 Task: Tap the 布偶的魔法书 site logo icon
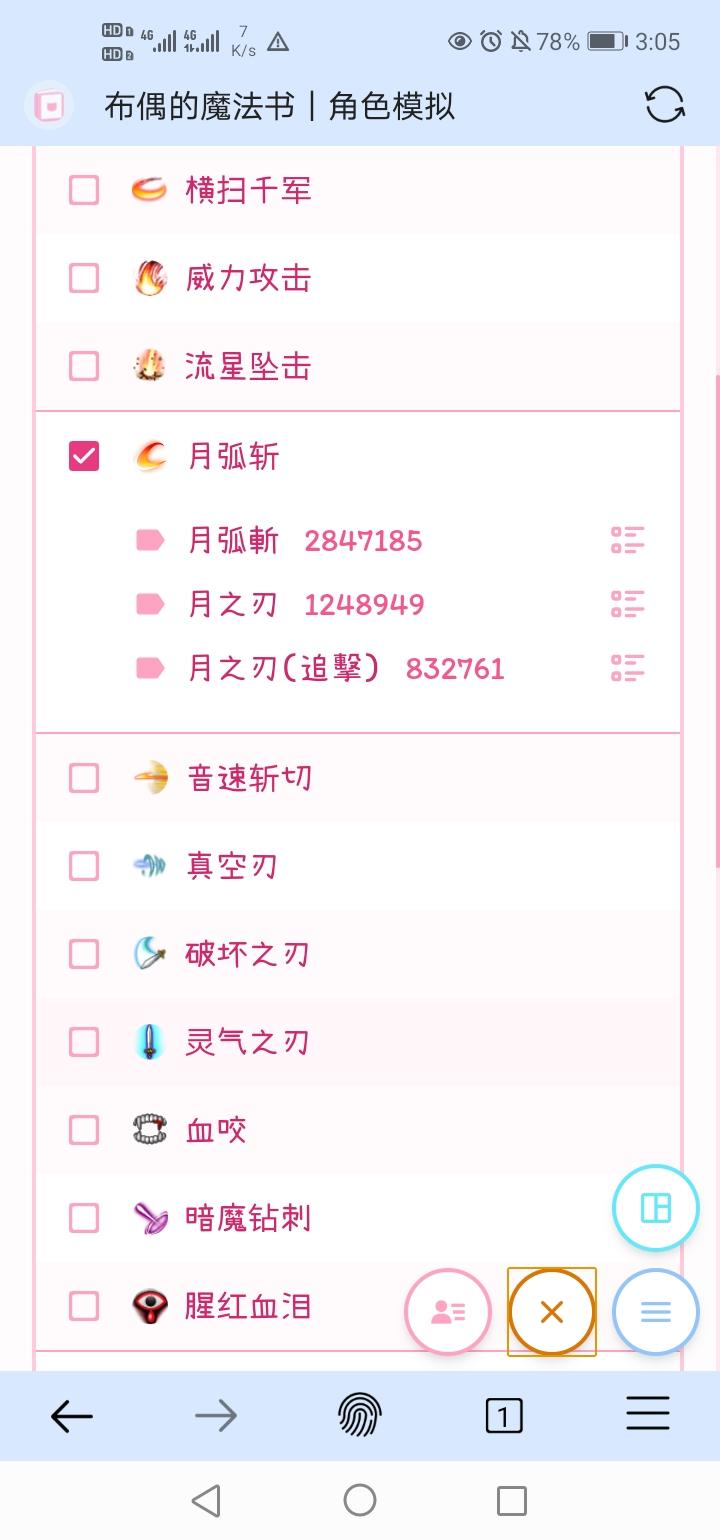(49, 104)
